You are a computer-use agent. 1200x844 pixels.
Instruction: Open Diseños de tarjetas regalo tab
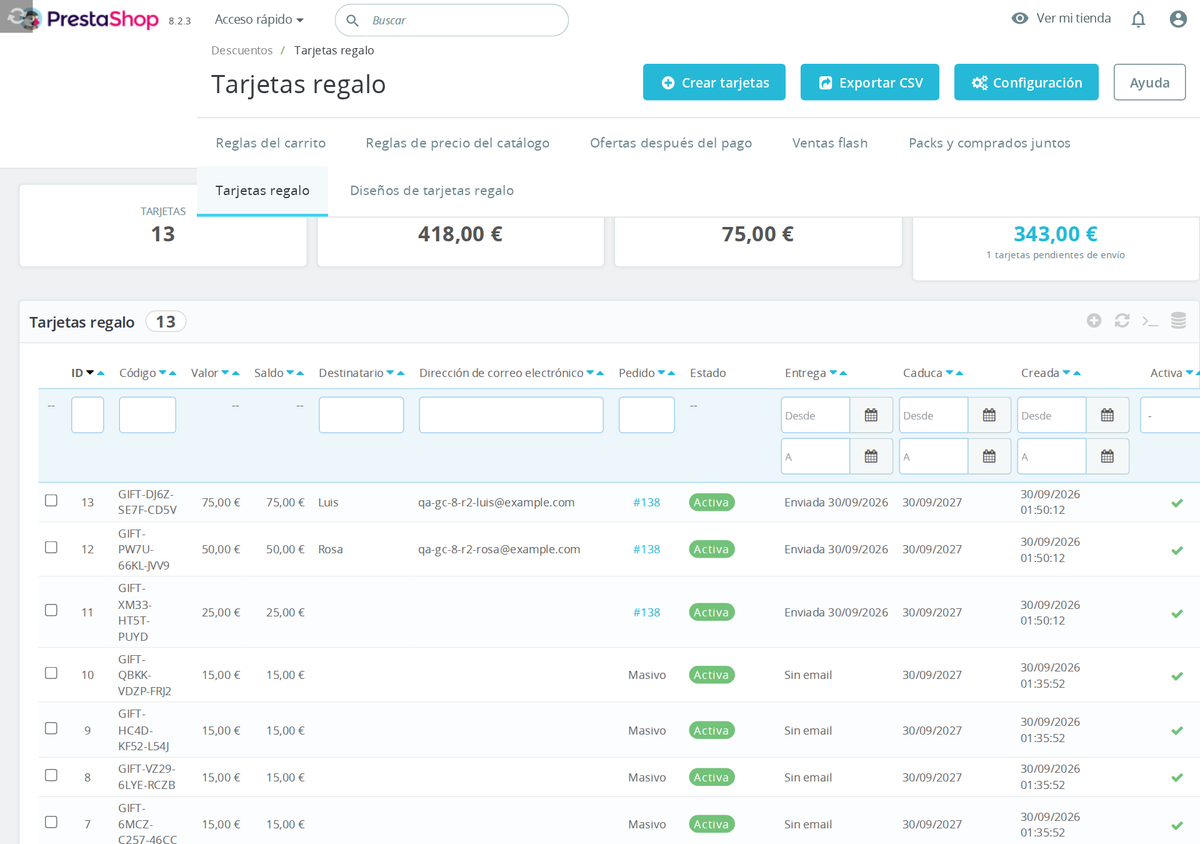pos(432,190)
